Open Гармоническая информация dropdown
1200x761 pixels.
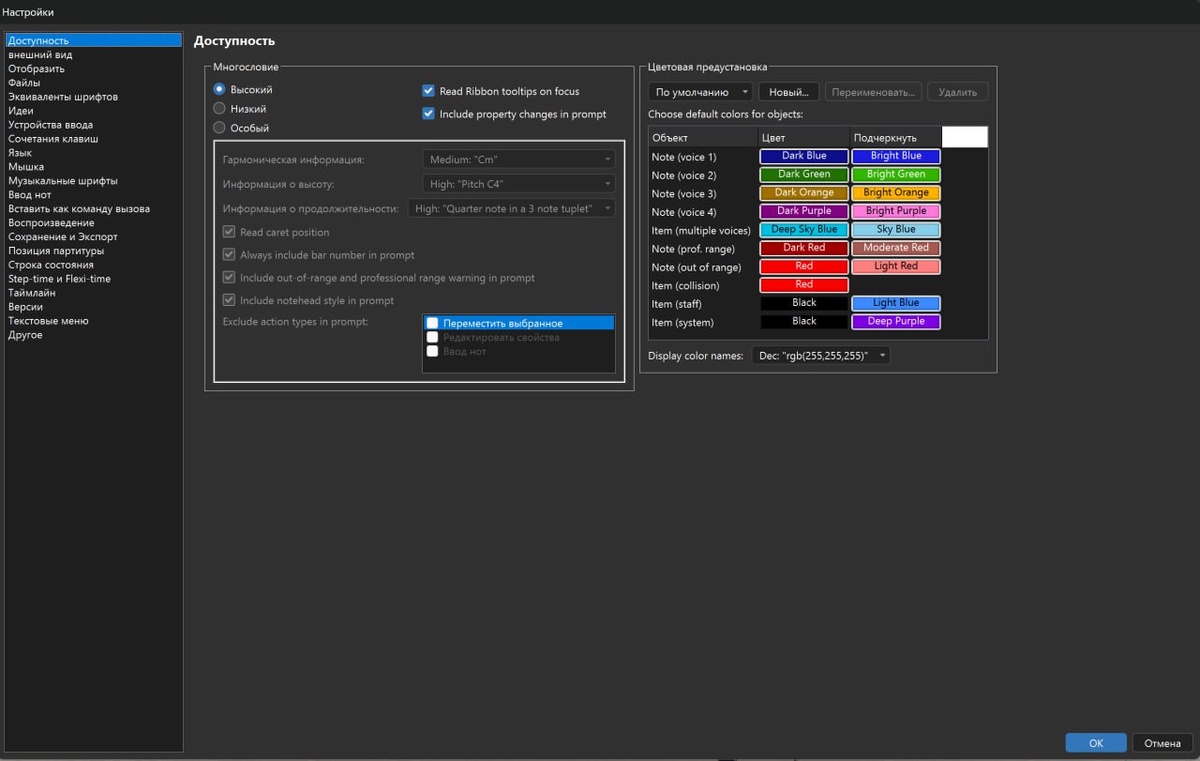tap(518, 159)
